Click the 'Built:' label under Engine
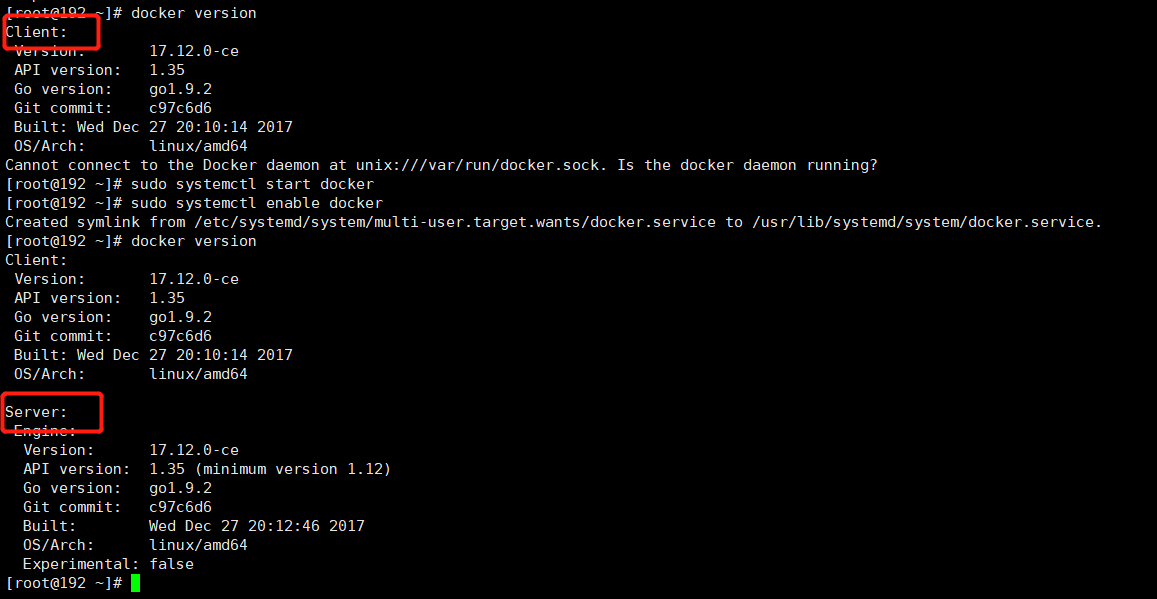Image resolution: width=1157 pixels, height=599 pixels. 49,526
